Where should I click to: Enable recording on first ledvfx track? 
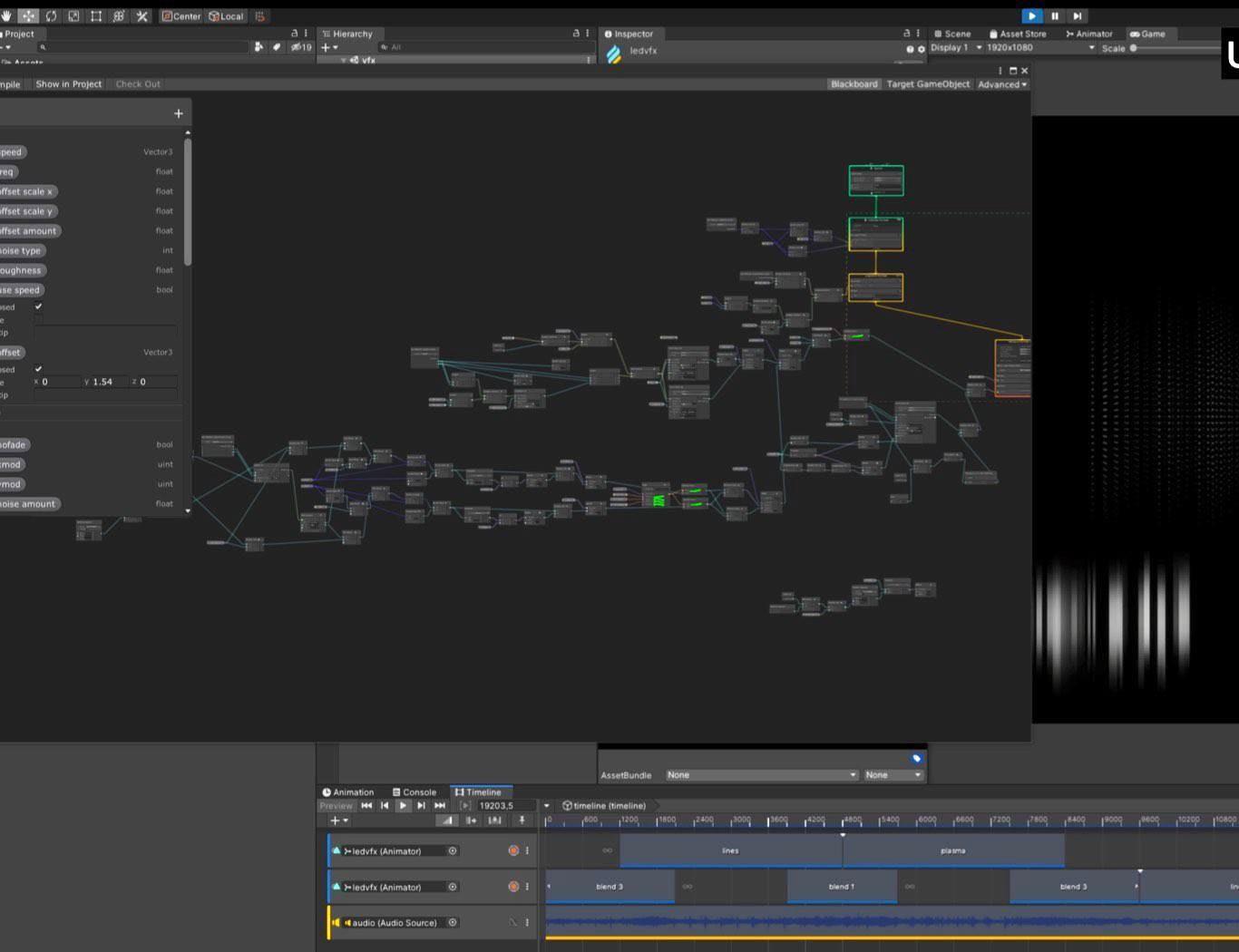pyautogui.click(x=513, y=850)
